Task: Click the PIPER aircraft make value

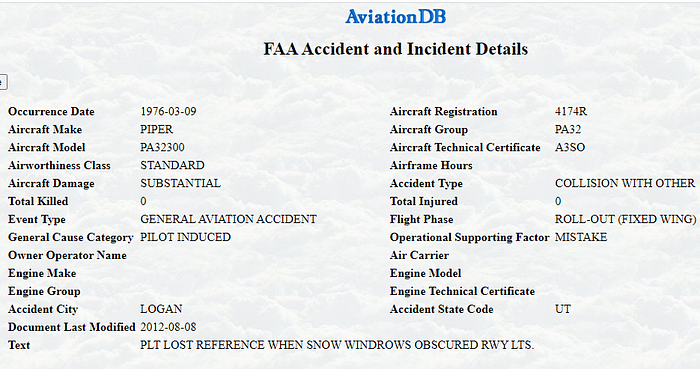Action: [x=156, y=129]
